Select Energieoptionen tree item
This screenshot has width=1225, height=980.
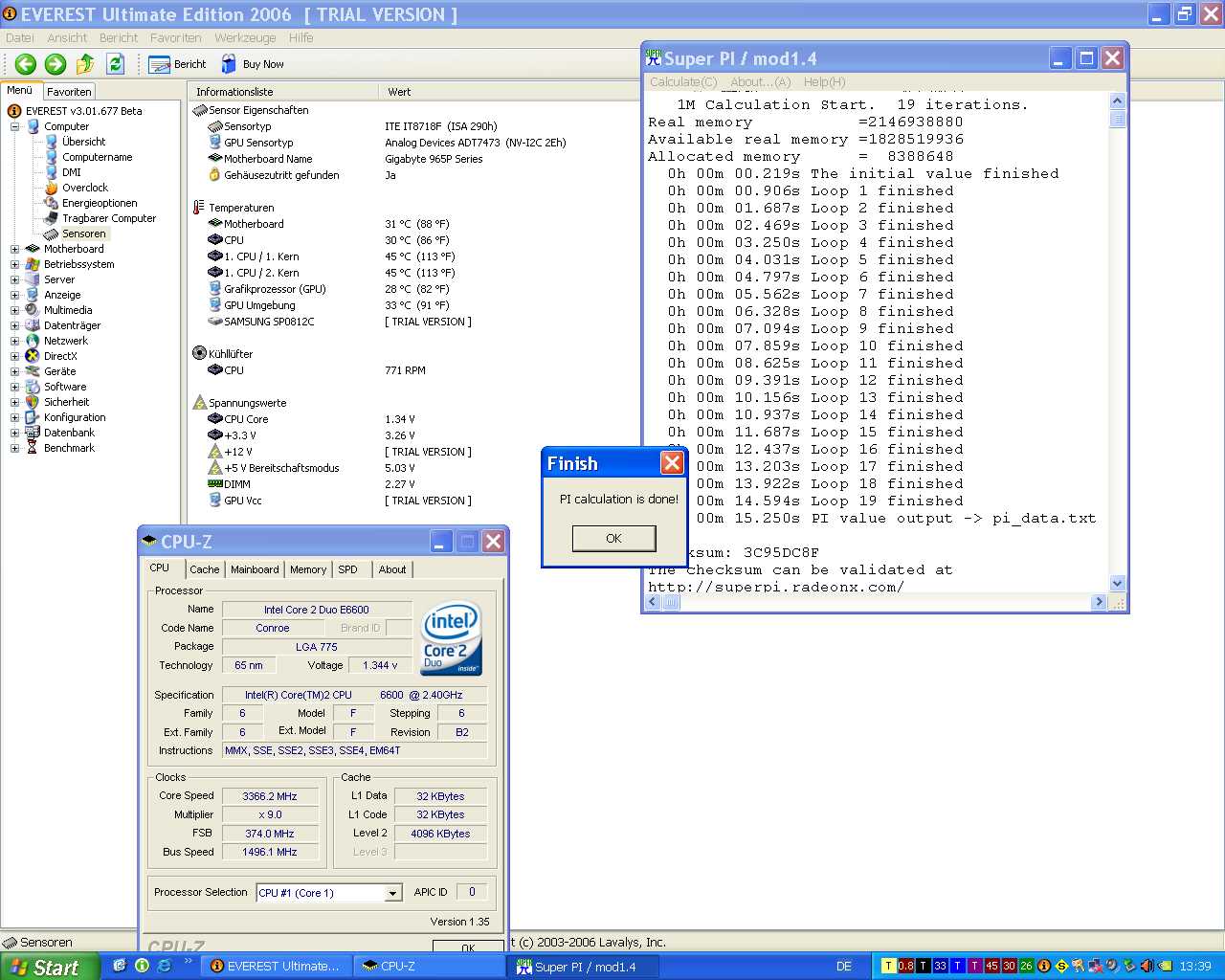[100, 203]
